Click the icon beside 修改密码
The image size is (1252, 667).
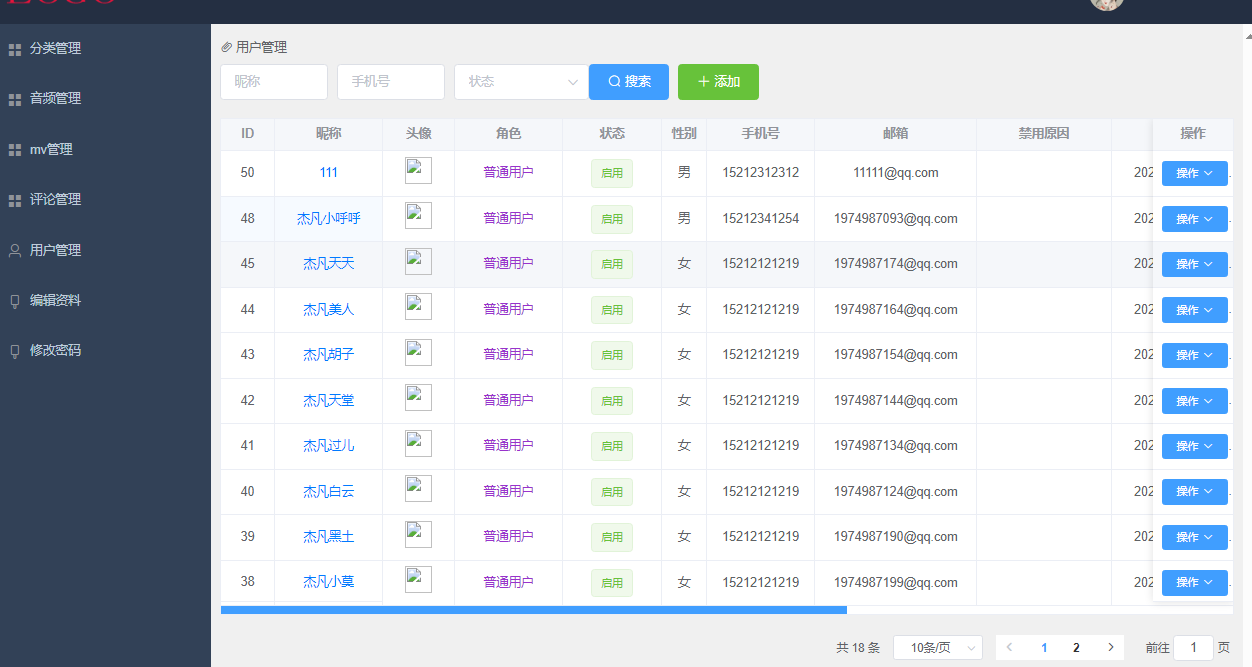pyautogui.click(x=15, y=351)
